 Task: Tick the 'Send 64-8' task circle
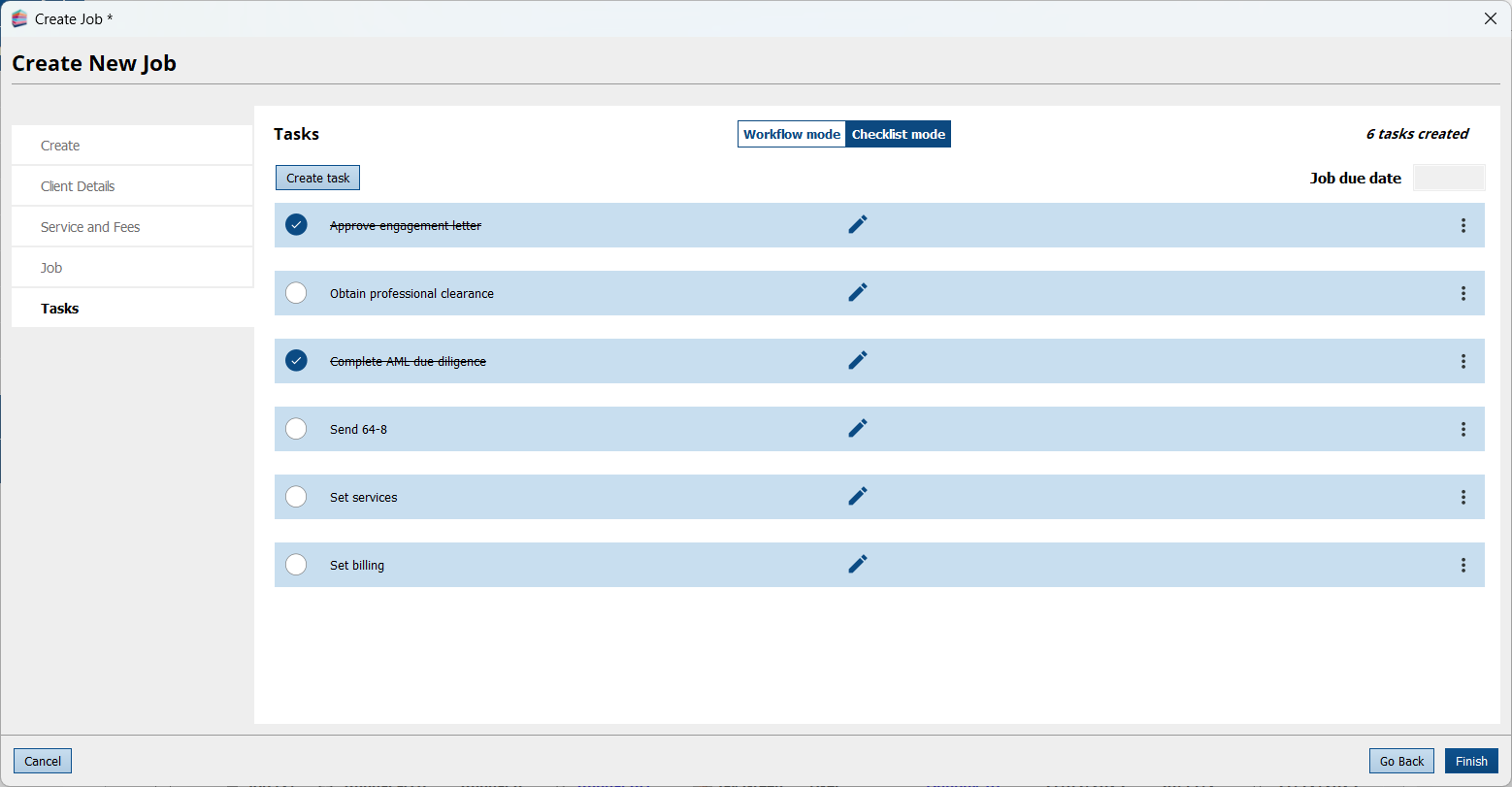(296, 429)
